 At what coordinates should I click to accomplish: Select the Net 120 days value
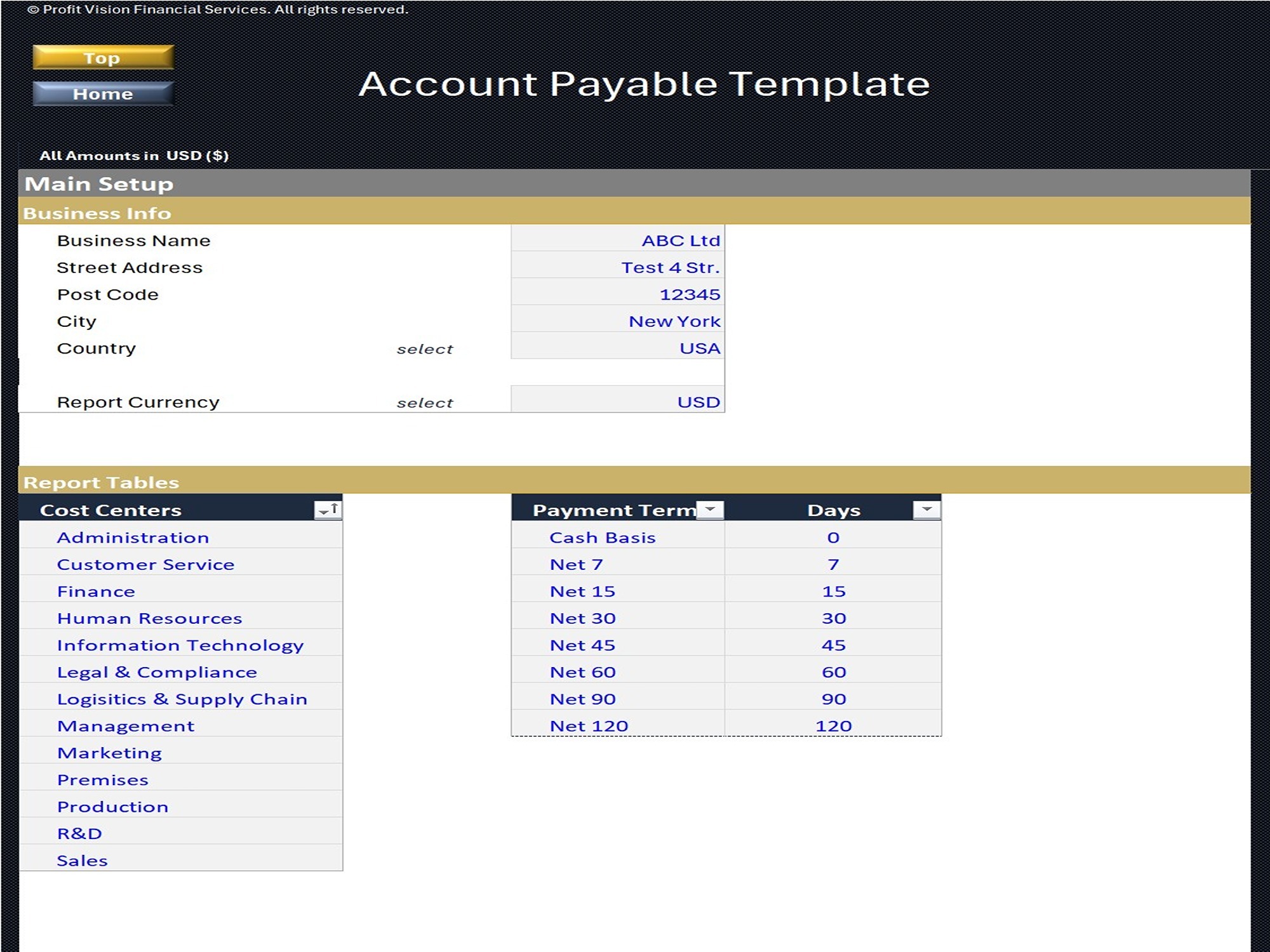834,725
